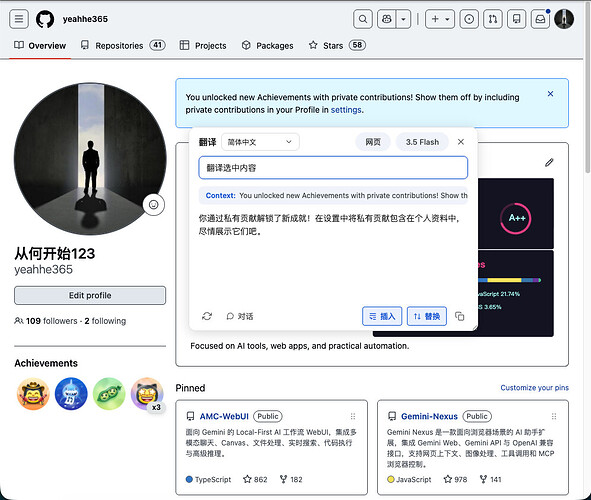Open Customize your pins link

pos(534,388)
